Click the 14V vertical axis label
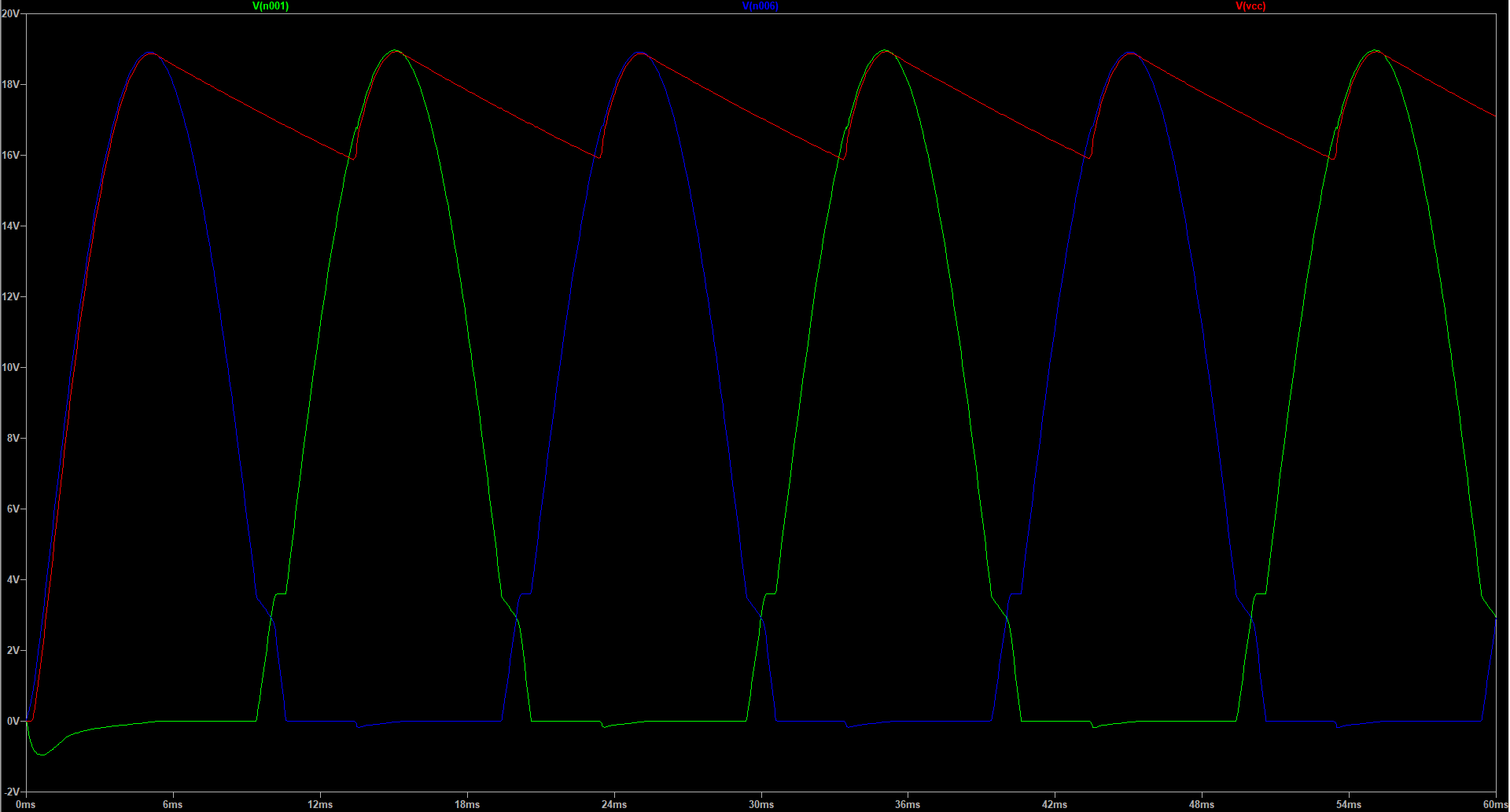The height and width of the screenshot is (812, 1510). 10,226
